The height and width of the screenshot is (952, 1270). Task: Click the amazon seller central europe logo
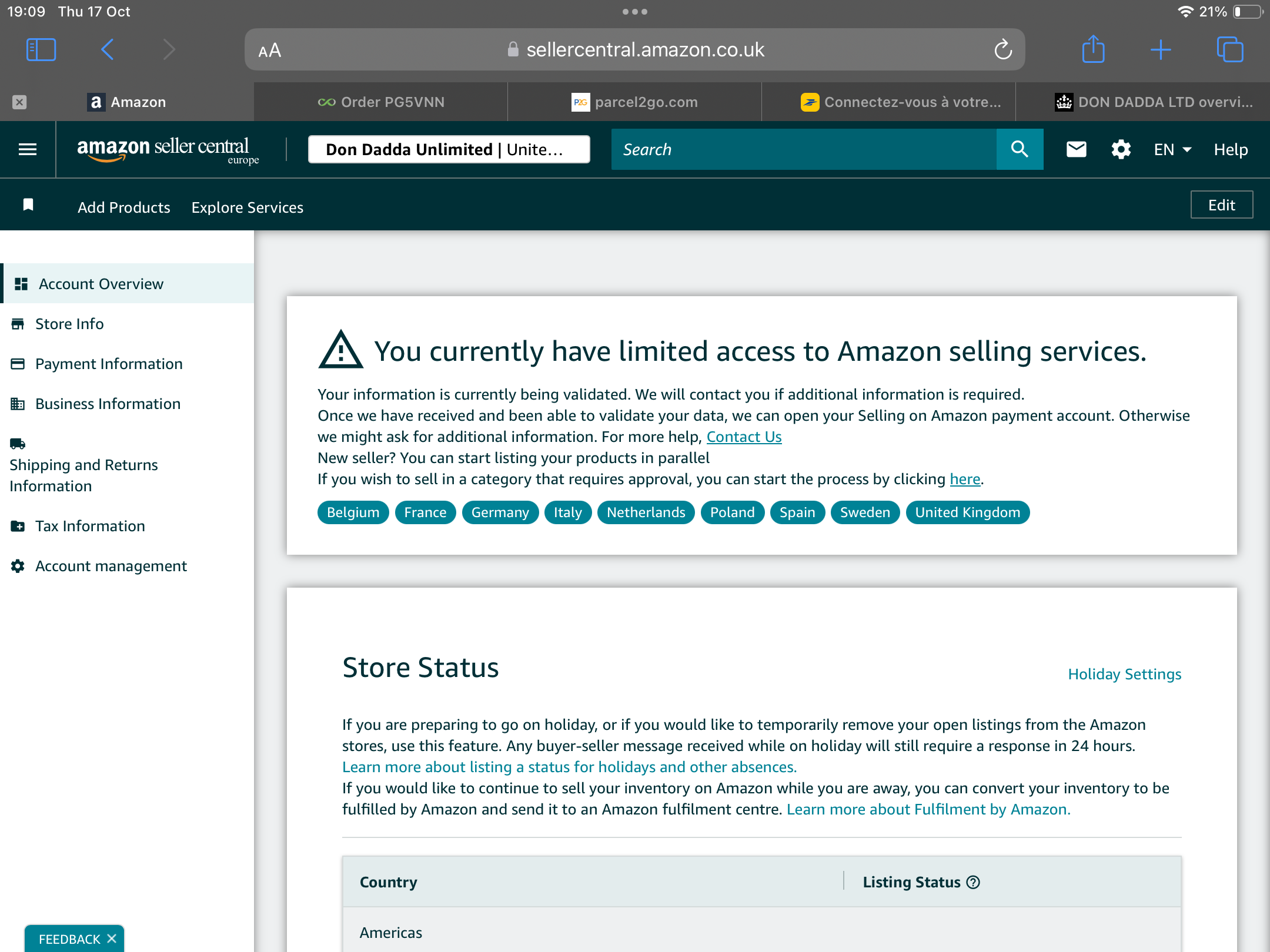168,150
